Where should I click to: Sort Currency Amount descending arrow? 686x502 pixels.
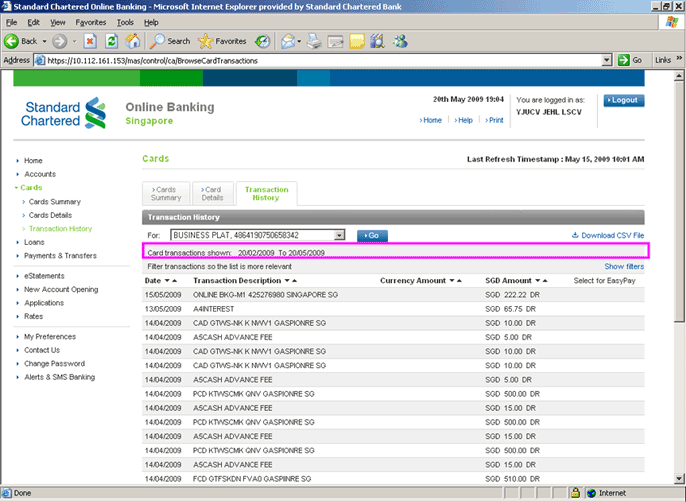[452, 281]
